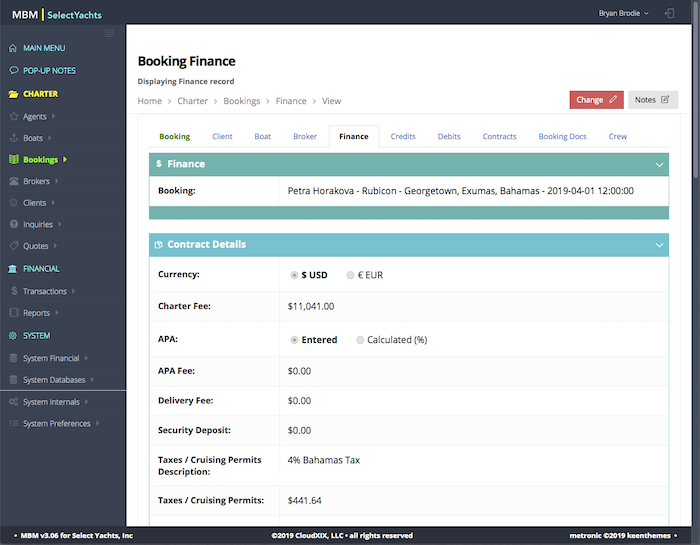Click the Quotes tag icon
This screenshot has width=700, height=545.
point(14,245)
